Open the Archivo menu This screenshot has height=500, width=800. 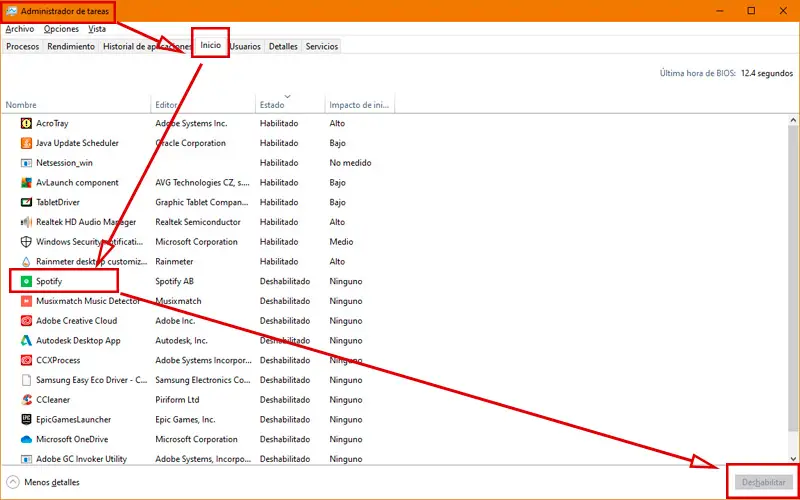coord(20,29)
